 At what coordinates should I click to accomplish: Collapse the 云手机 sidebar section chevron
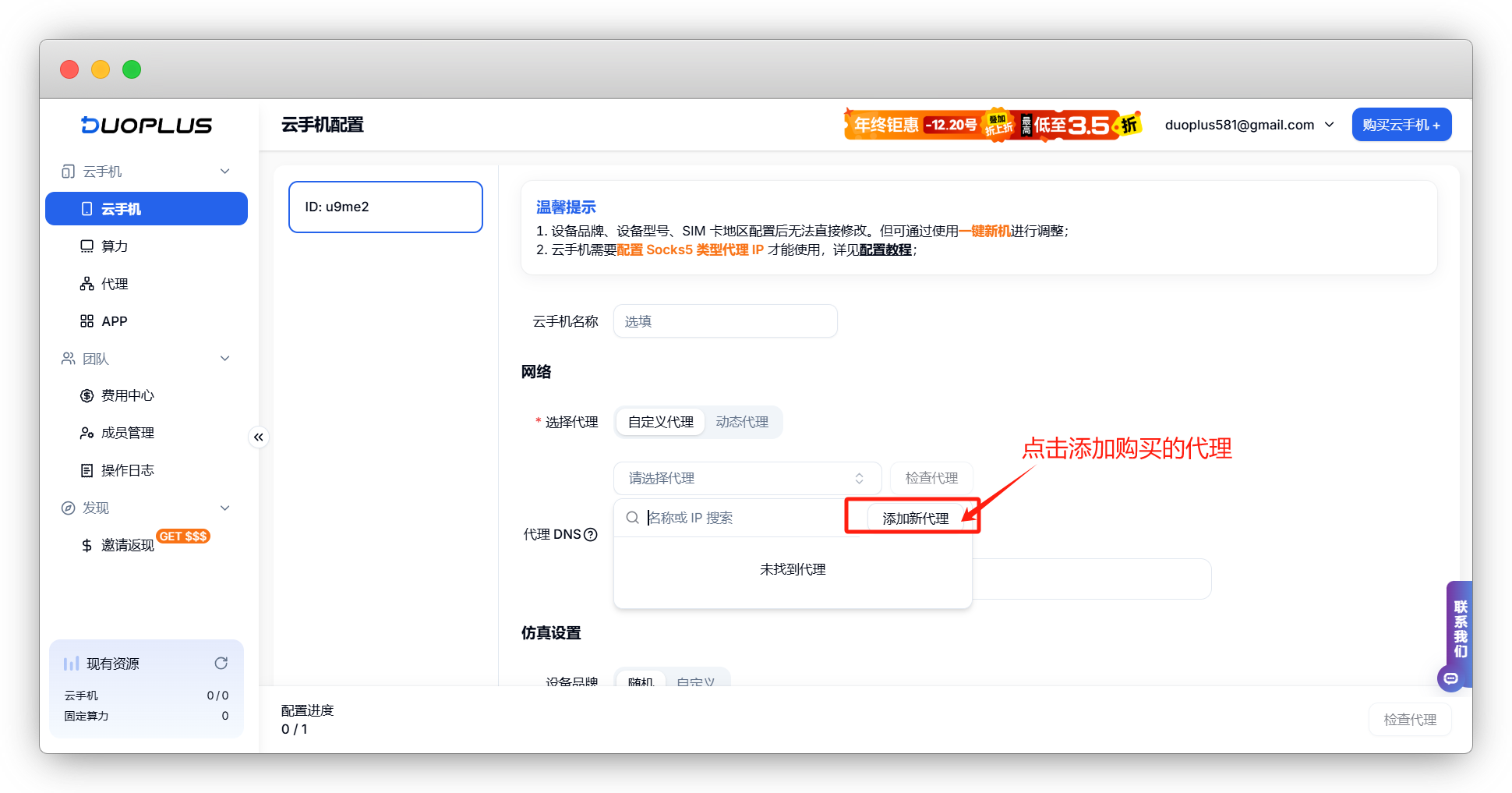pos(224,171)
